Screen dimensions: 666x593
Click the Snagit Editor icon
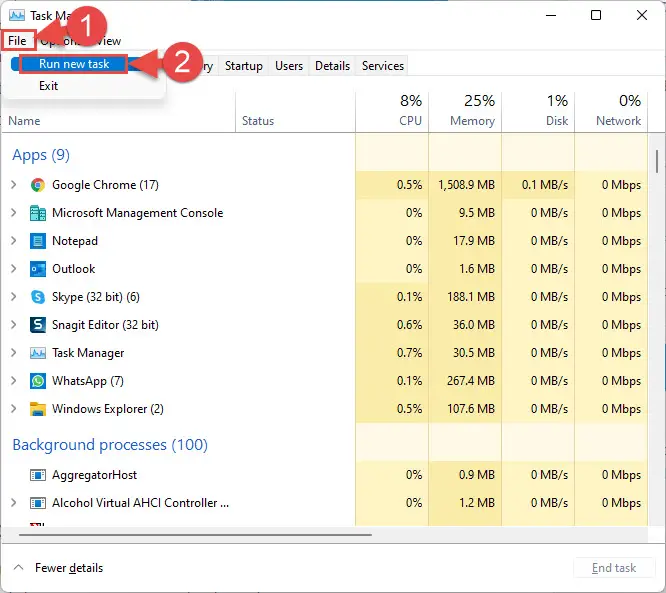pos(38,325)
